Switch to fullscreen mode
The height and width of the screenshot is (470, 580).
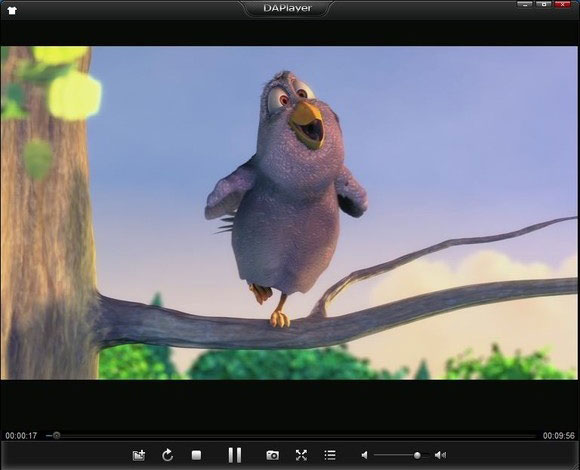point(301,455)
